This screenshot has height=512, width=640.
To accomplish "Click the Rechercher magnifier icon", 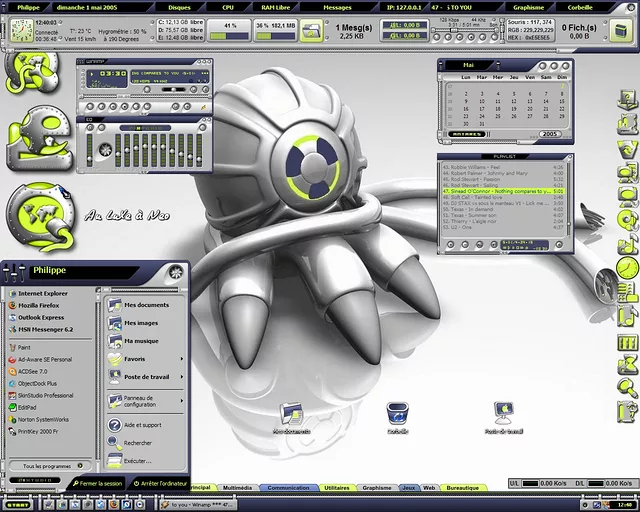I will 116,442.
